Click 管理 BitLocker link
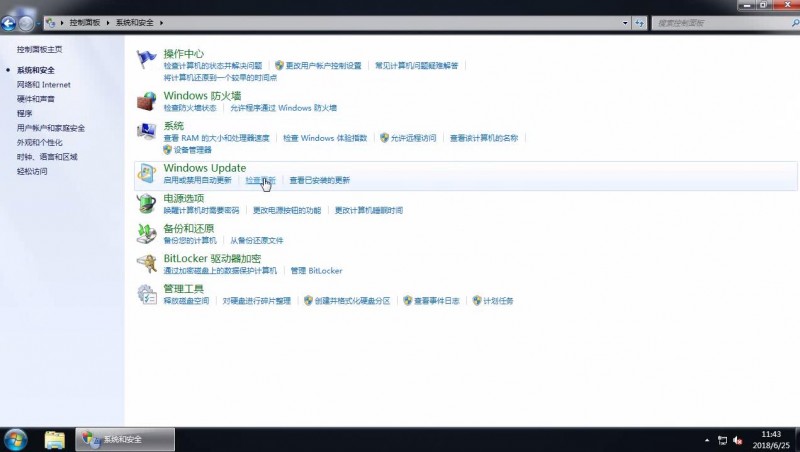800x452 pixels. click(316, 270)
